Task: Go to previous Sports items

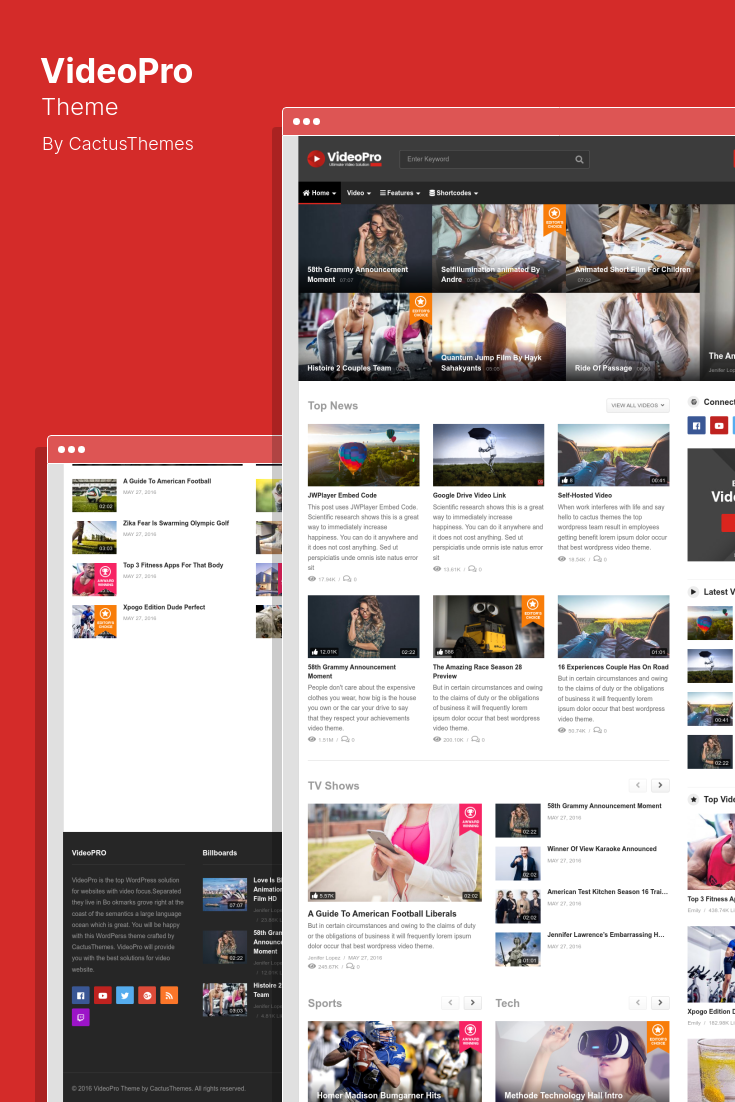Action: coord(450,1003)
